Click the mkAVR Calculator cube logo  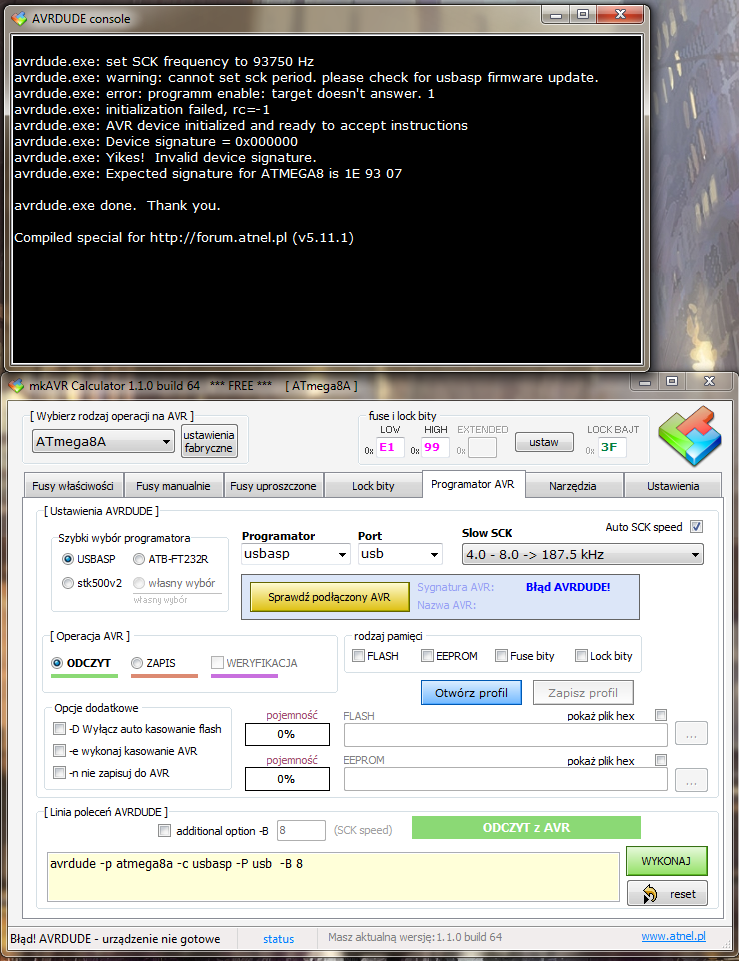[x=690, y=436]
